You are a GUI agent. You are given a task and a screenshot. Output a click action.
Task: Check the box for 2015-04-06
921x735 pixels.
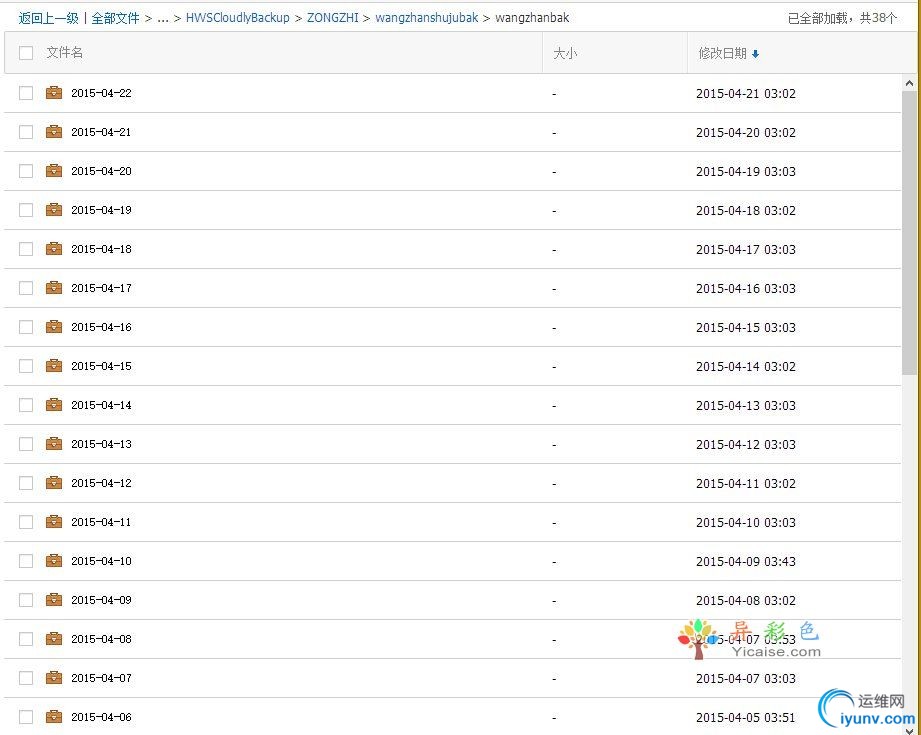click(26, 716)
